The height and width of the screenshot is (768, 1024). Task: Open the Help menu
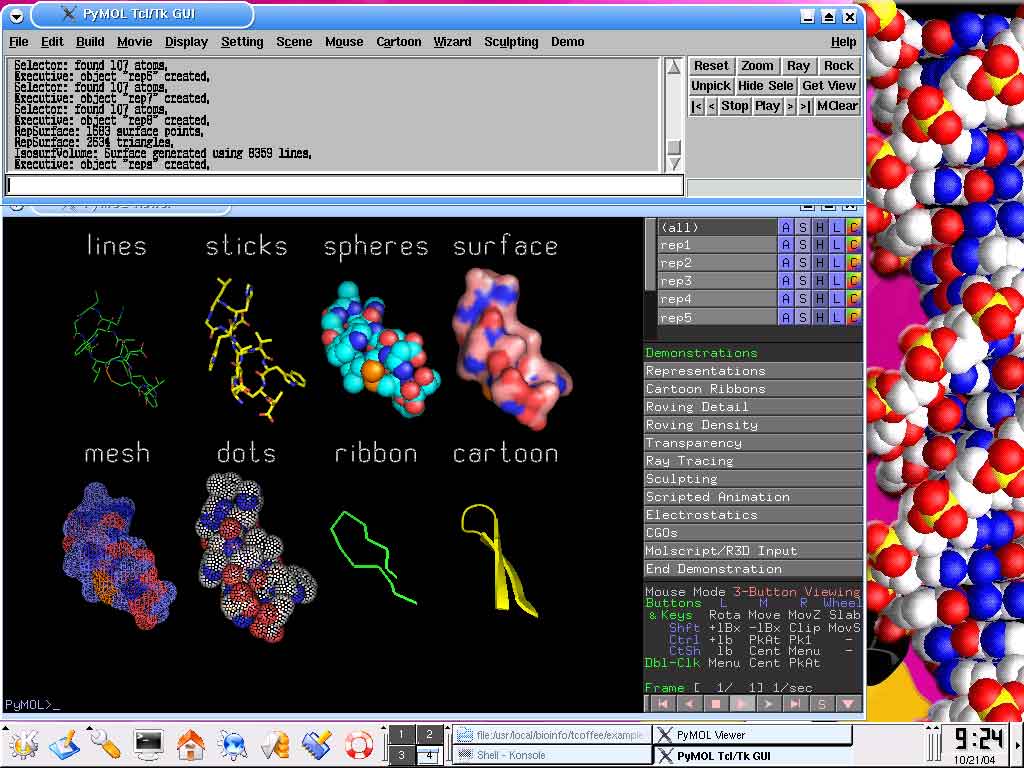(843, 42)
